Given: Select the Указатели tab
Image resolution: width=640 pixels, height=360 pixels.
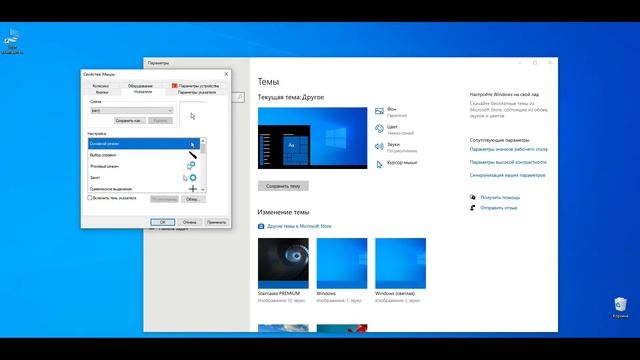Looking at the screenshot, I should coord(143,92).
